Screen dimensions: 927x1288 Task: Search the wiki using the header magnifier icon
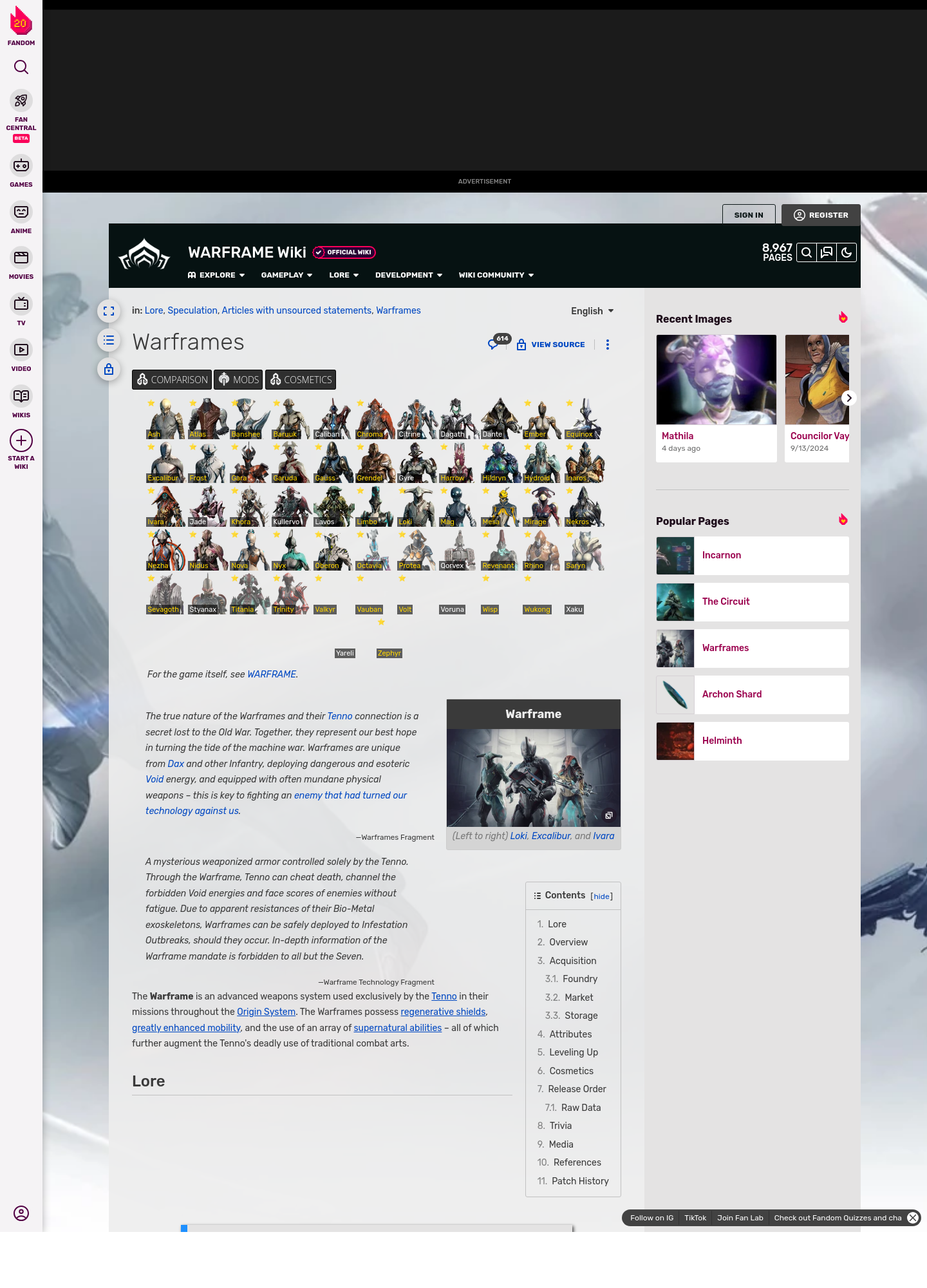(x=807, y=252)
